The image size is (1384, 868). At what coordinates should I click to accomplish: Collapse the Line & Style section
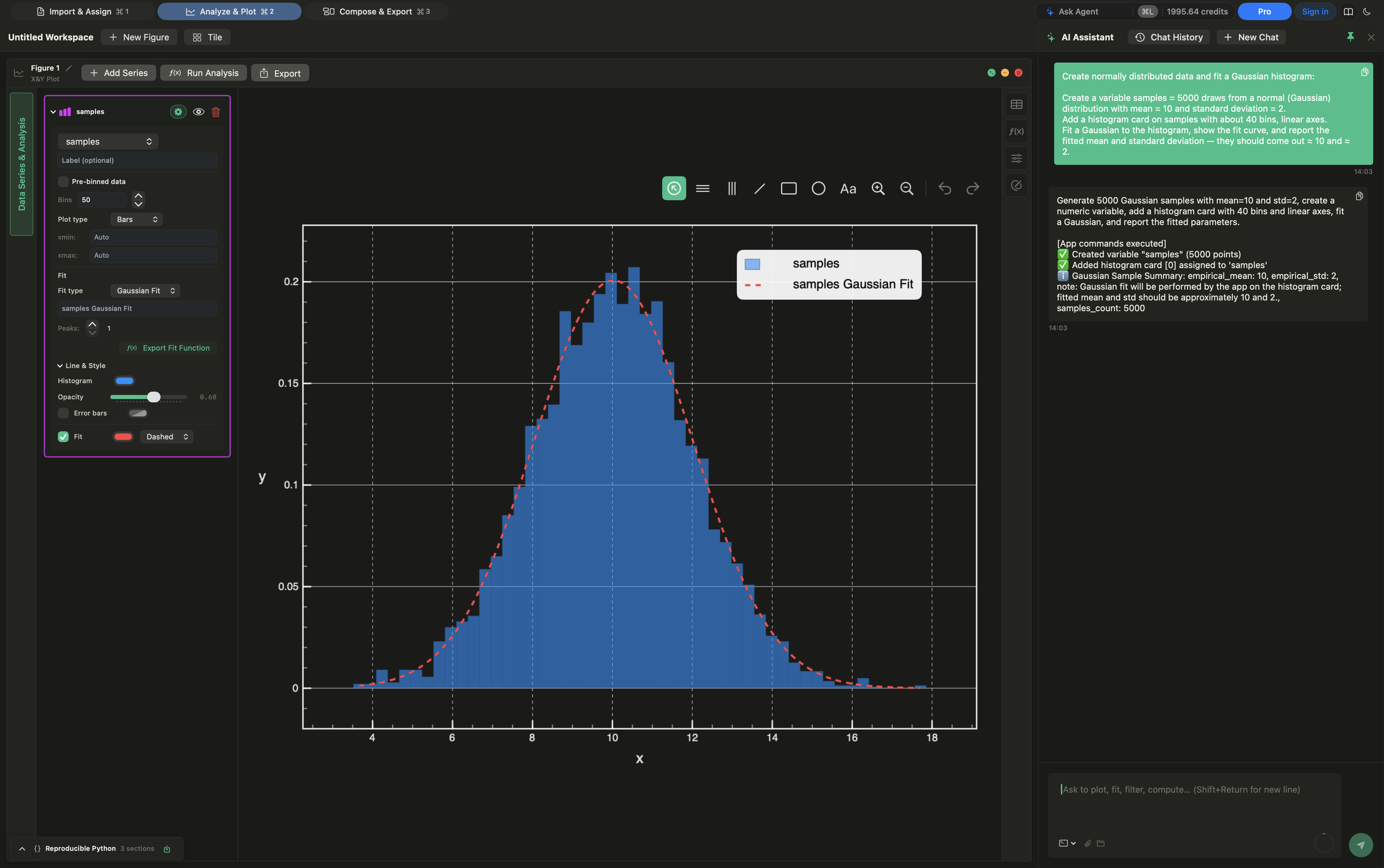coord(60,366)
